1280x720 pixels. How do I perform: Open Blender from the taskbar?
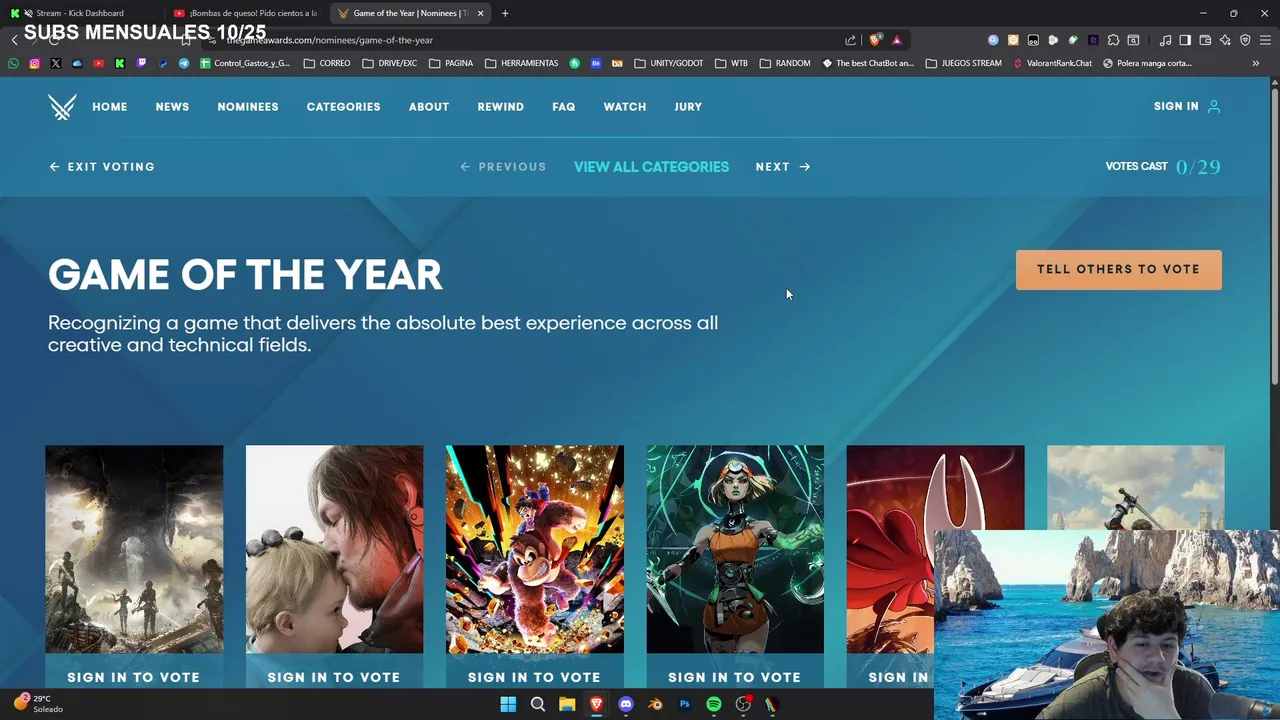(655, 704)
